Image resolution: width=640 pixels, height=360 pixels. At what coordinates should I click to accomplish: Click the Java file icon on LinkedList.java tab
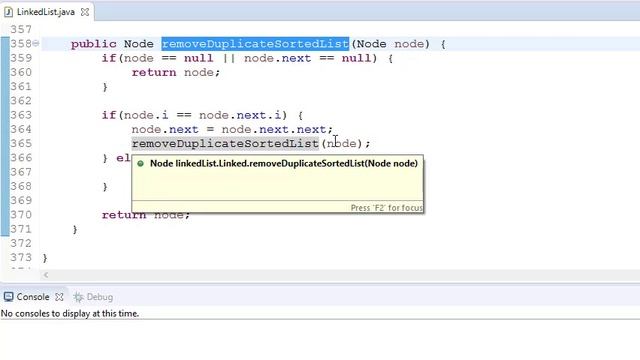(8, 12)
